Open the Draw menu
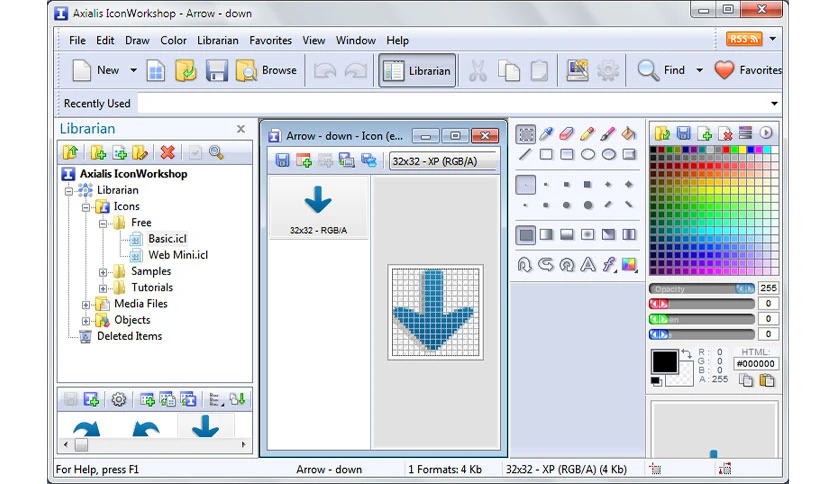The height and width of the screenshot is (484, 836). [x=137, y=41]
